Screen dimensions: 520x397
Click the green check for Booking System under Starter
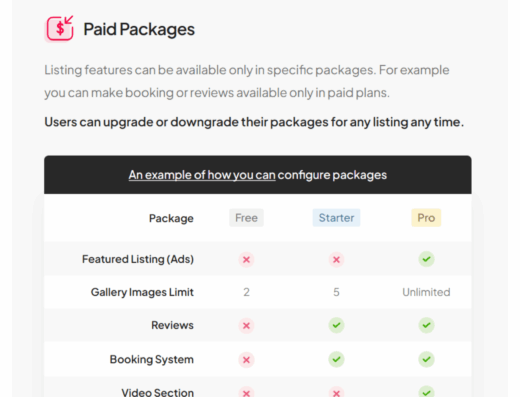click(336, 359)
